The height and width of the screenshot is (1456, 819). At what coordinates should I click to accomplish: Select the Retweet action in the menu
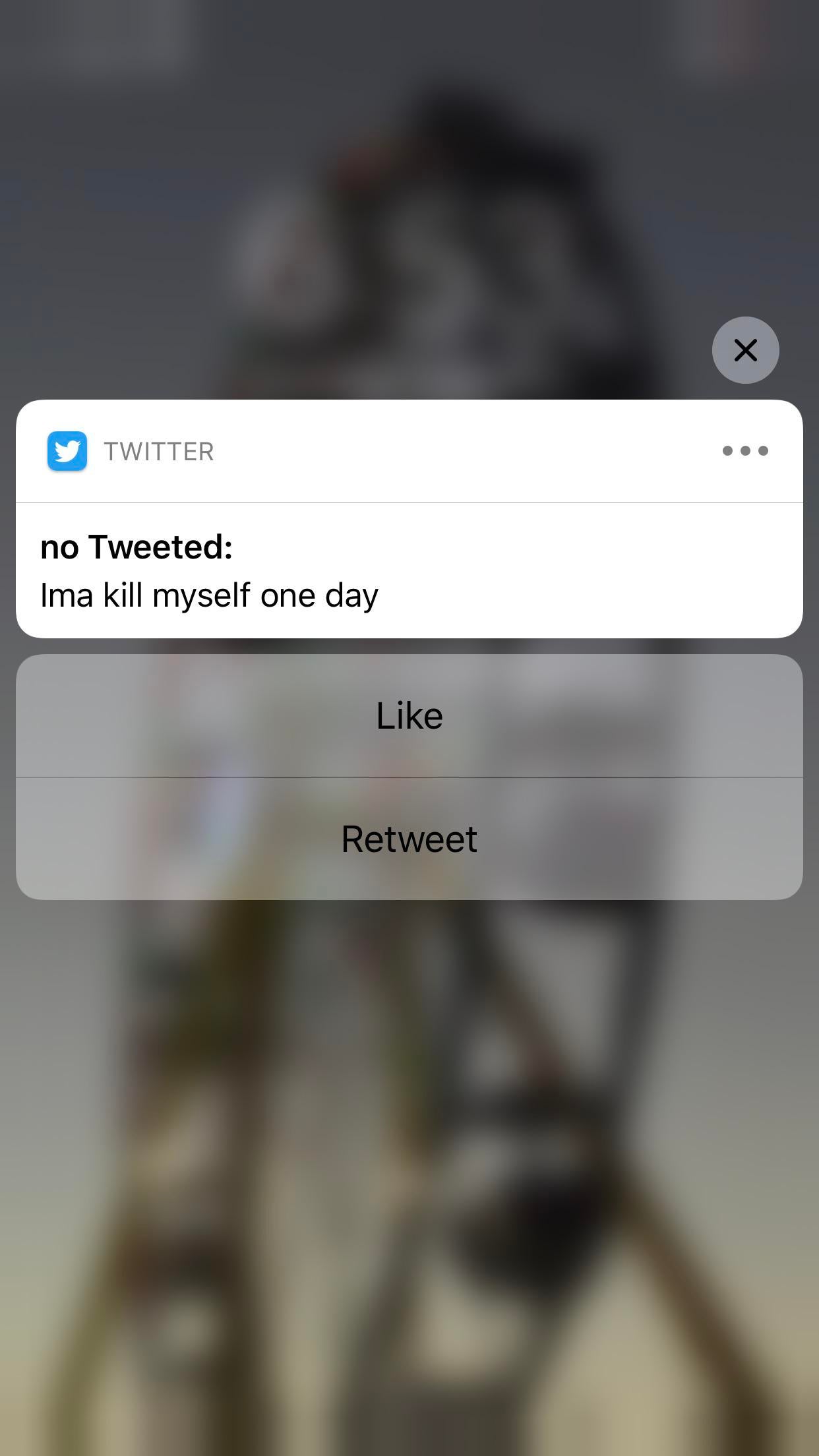pyautogui.click(x=409, y=839)
